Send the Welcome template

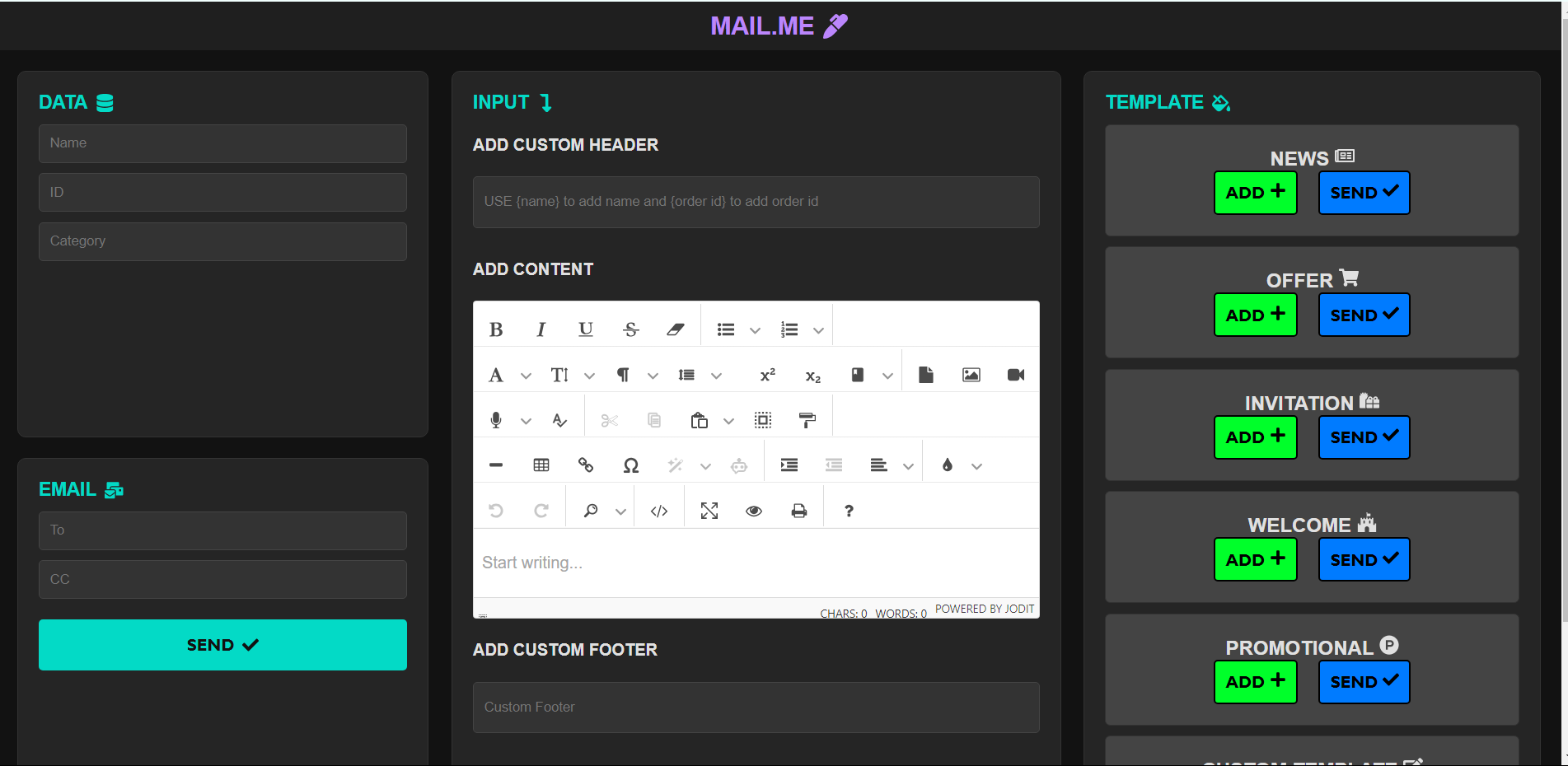point(1364,559)
